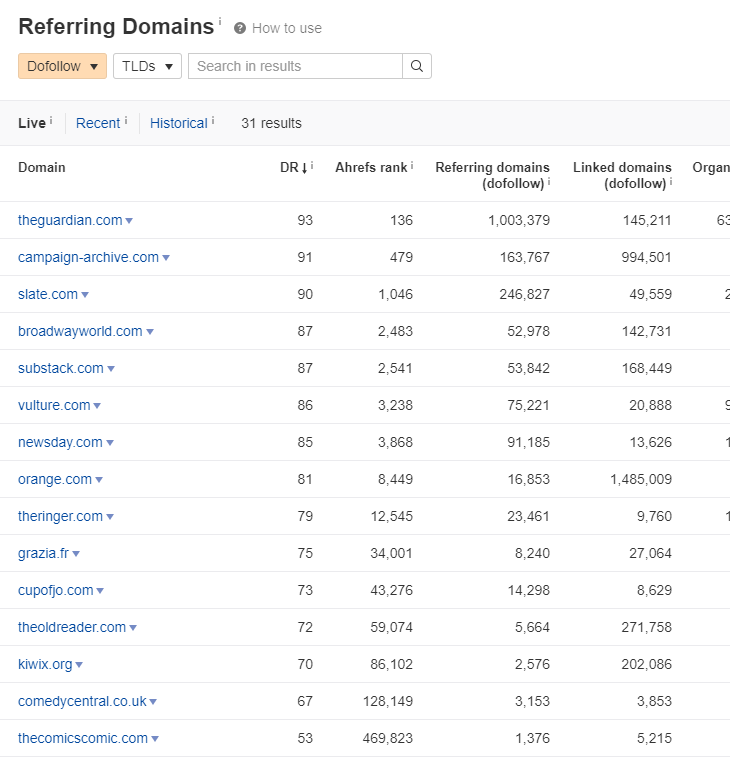
Task: Open grazia.fr domain link
Action: click(44, 553)
